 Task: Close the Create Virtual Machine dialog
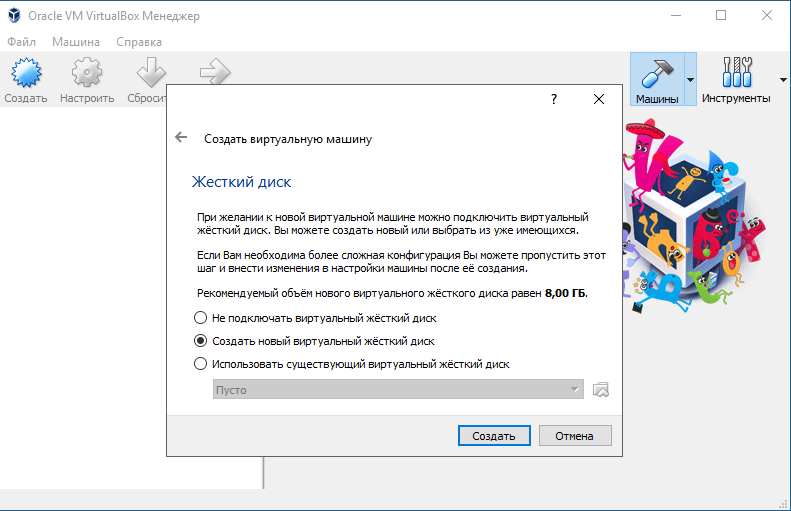[599, 99]
